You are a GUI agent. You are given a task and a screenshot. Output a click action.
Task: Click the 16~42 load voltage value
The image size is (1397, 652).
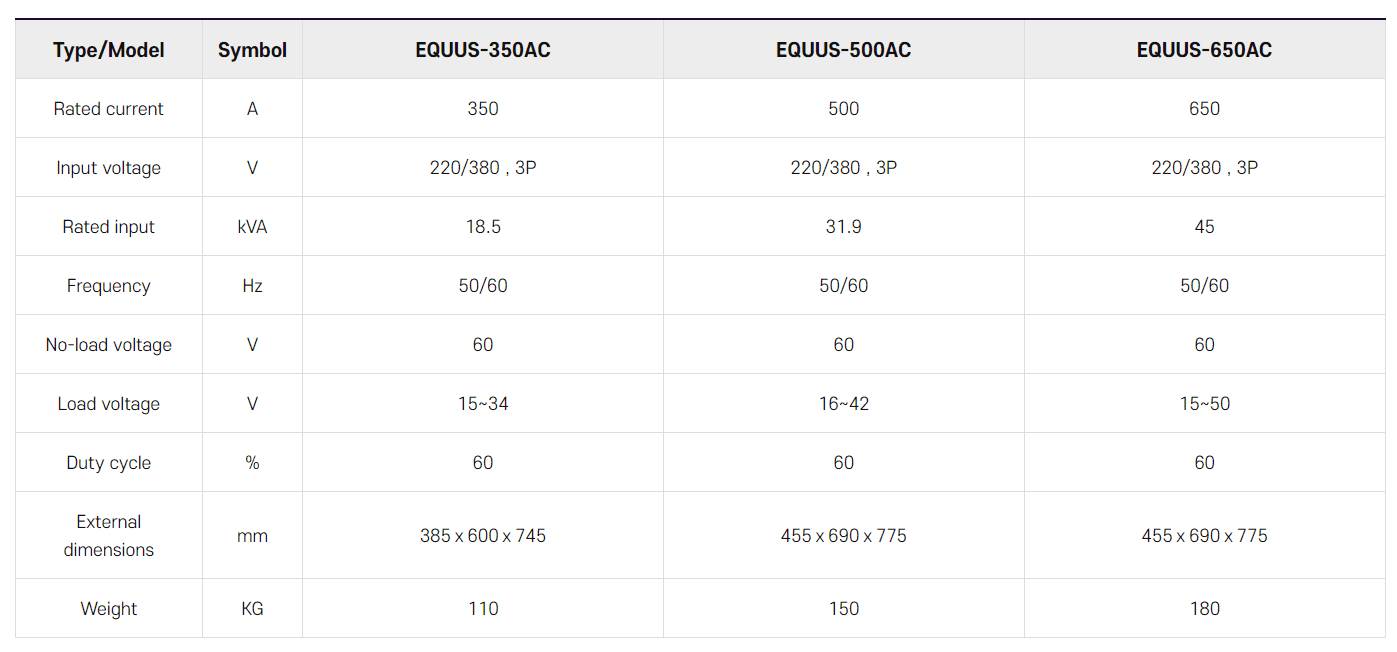(x=844, y=404)
